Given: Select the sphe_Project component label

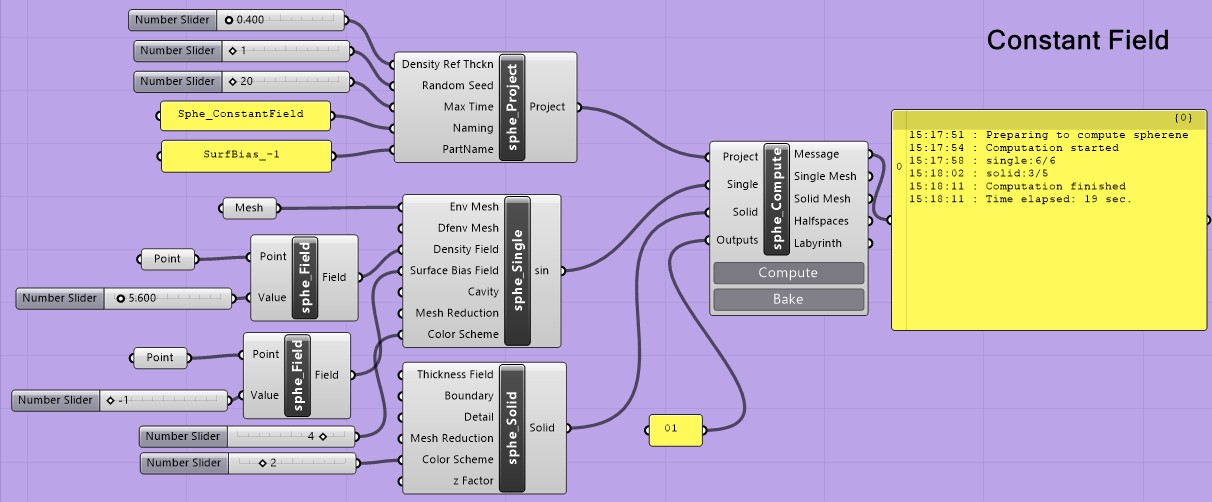Looking at the screenshot, I should click(x=512, y=106).
